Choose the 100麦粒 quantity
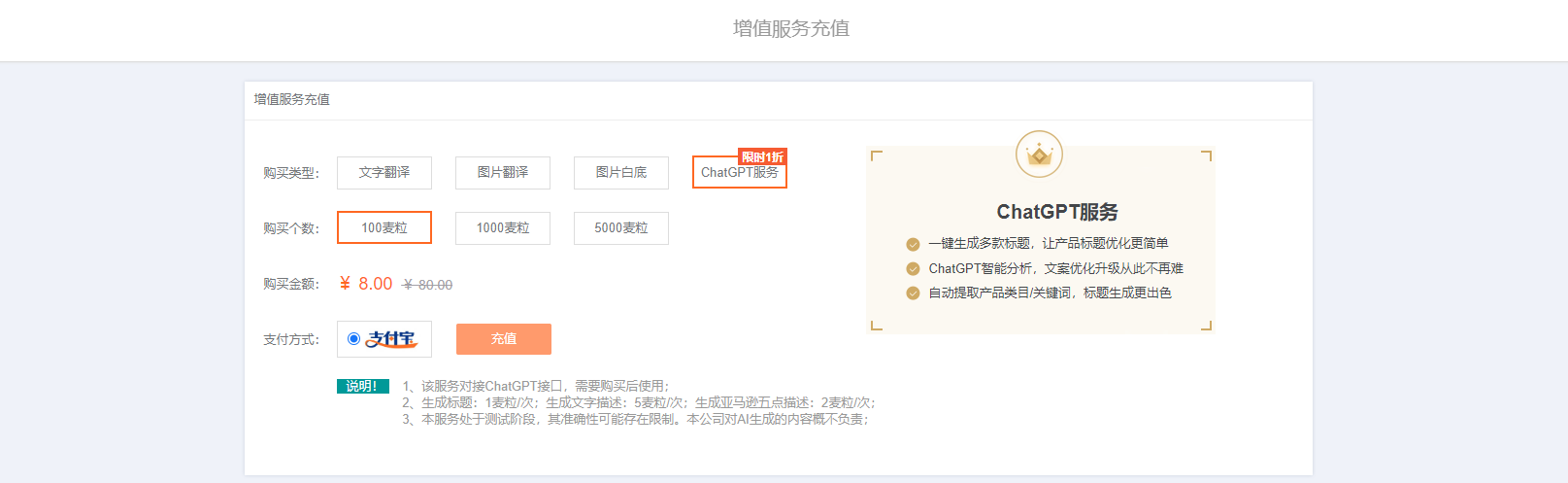Image resolution: width=1568 pixels, height=483 pixels. point(384,227)
